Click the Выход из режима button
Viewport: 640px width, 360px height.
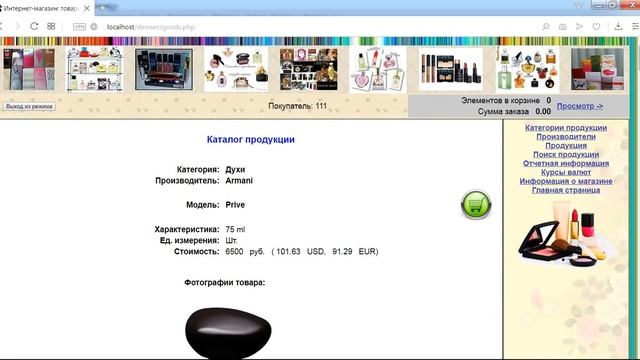click(x=29, y=107)
